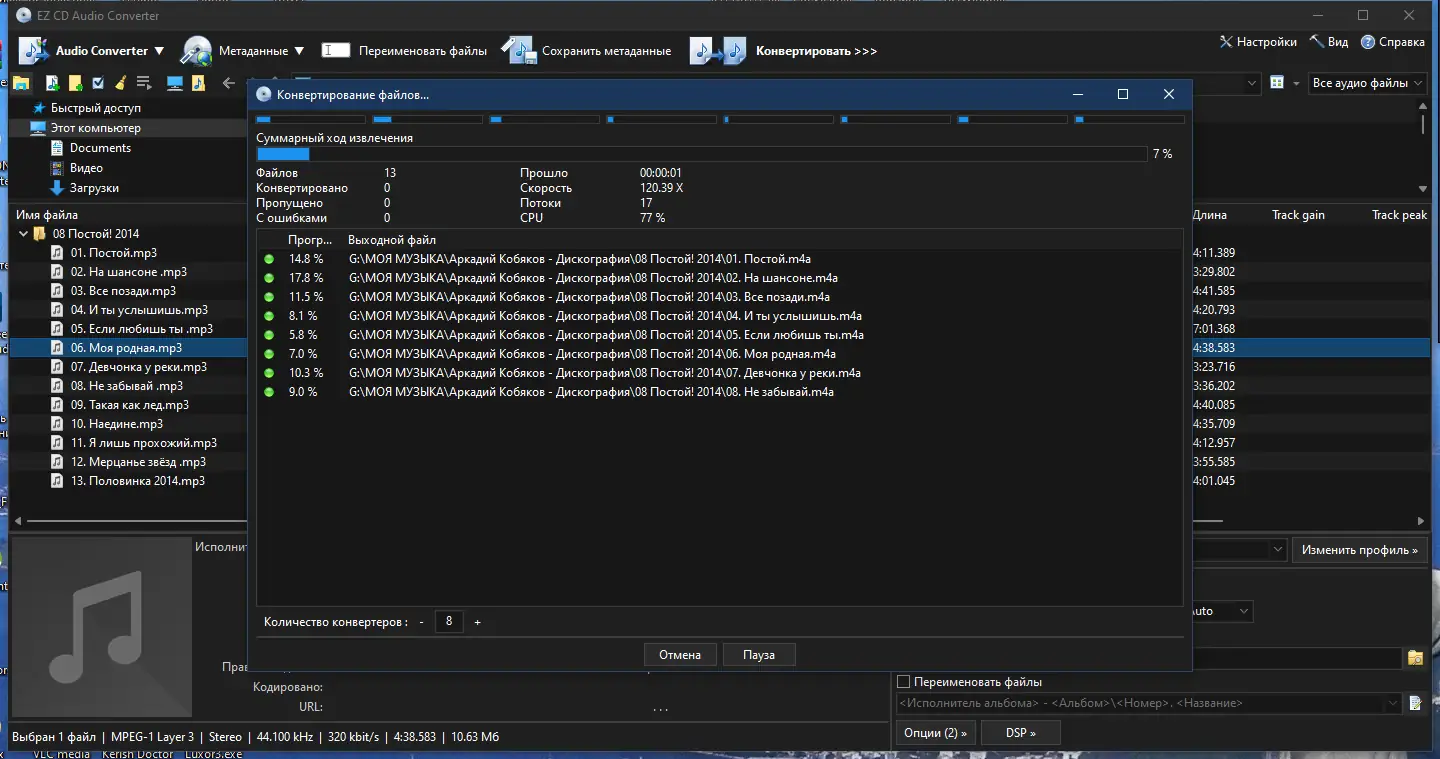Viewport: 1440px width, 759px height.
Task: Collapse the 08 Постой! 2014 folder
Action: point(23,234)
